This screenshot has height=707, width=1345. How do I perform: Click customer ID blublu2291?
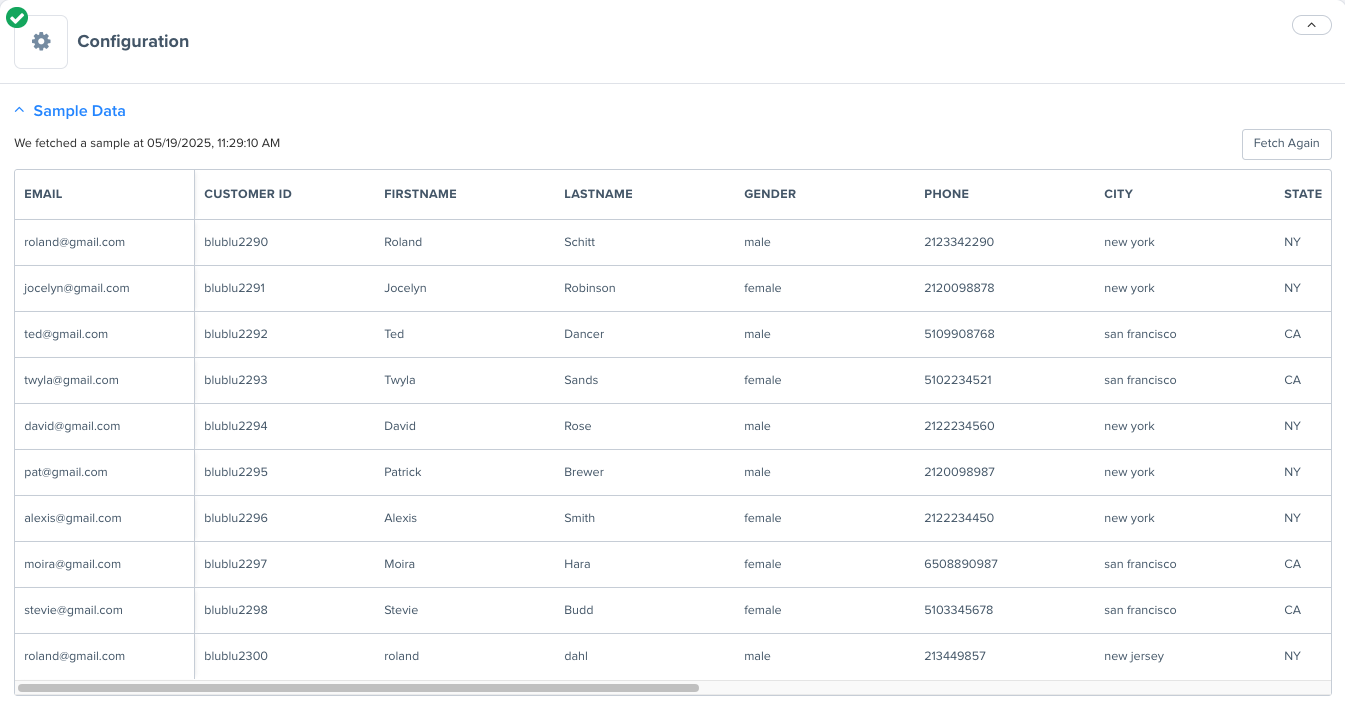tap(236, 288)
